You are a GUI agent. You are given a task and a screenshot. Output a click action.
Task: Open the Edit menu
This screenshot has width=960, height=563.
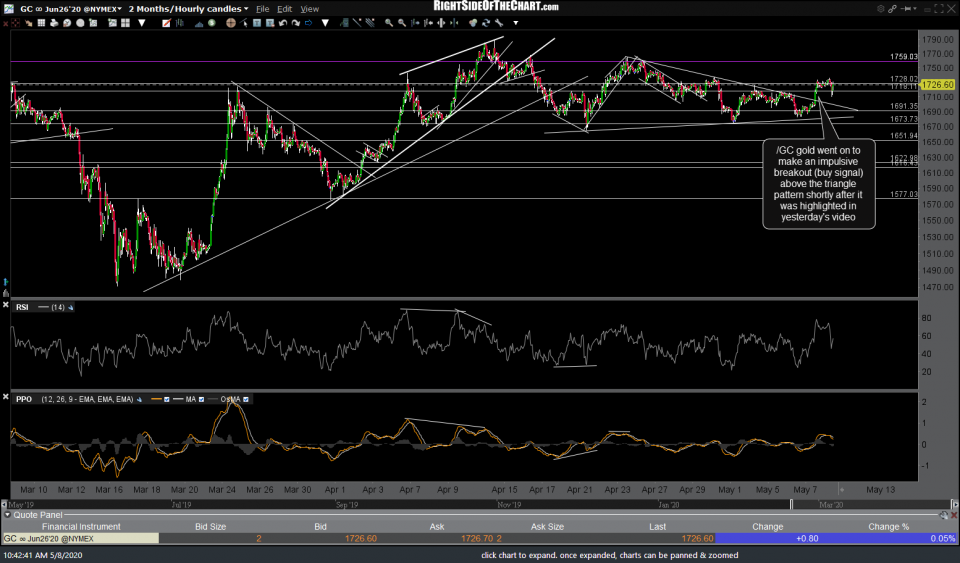(x=285, y=8)
